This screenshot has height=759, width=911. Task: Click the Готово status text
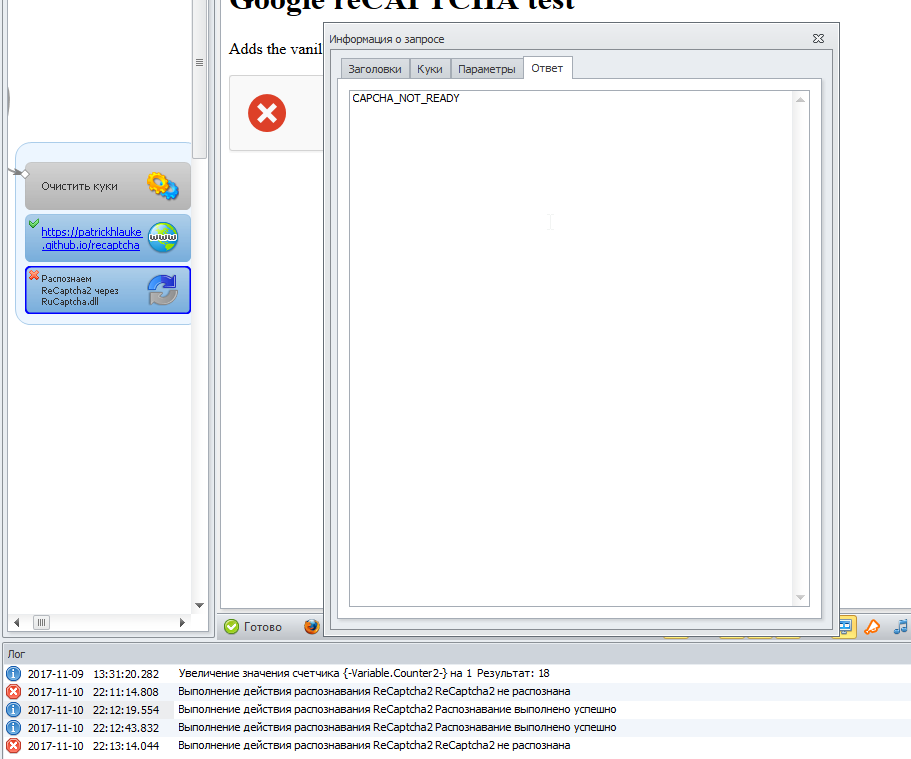[x=263, y=626]
